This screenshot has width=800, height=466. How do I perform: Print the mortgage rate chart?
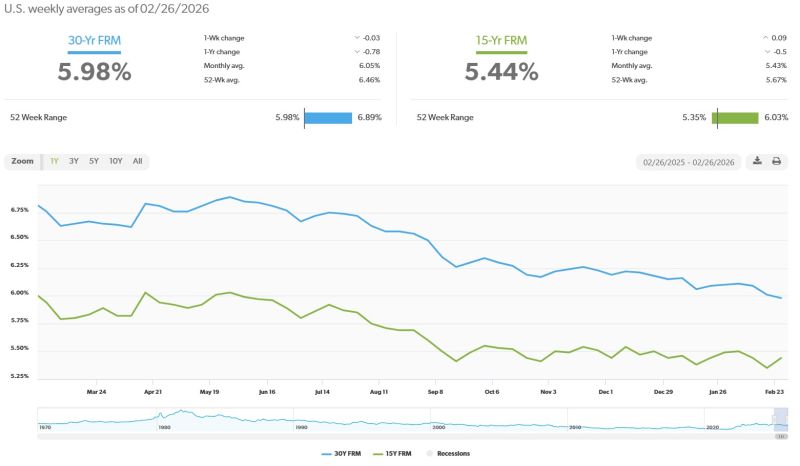(x=776, y=161)
